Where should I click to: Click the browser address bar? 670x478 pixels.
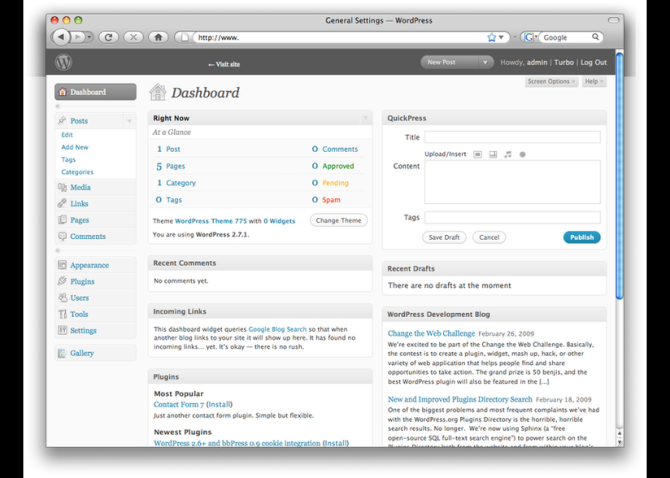(x=340, y=37)
